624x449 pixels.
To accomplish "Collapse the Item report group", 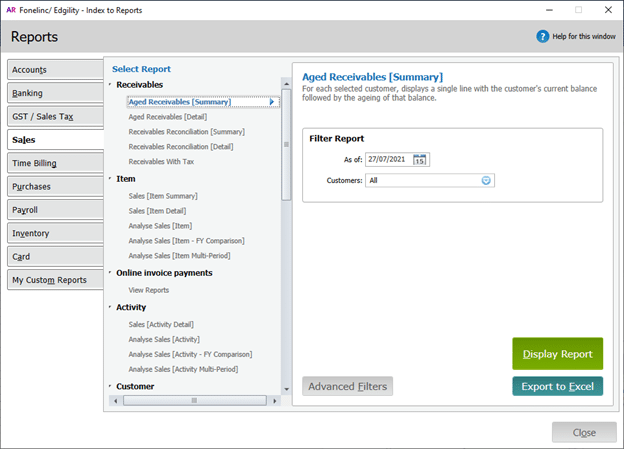I will [x=109, y=179].
